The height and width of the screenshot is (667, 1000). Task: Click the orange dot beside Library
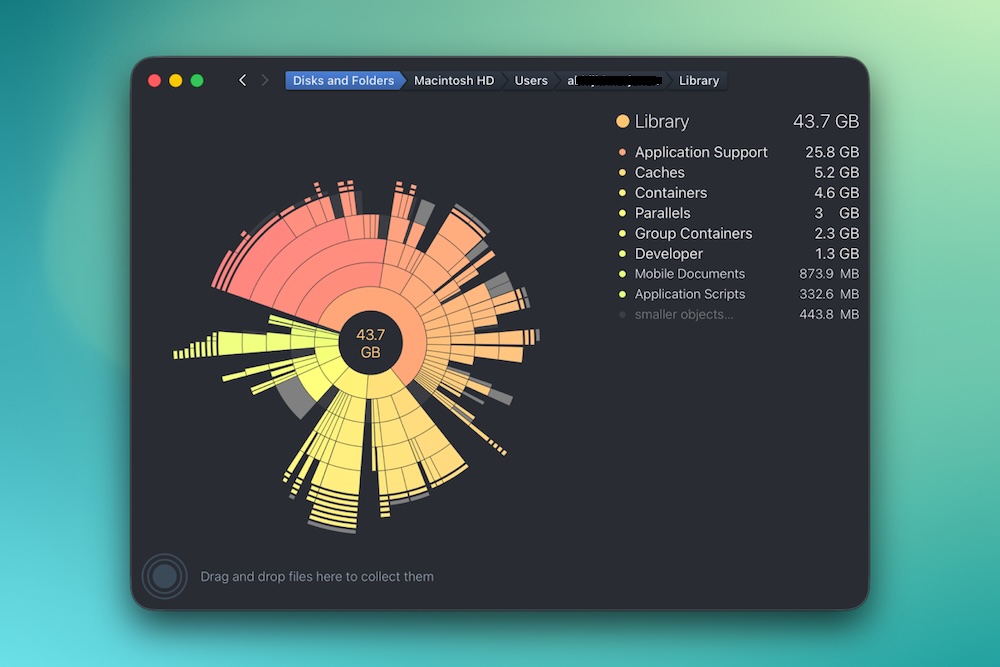click(622, 121)
